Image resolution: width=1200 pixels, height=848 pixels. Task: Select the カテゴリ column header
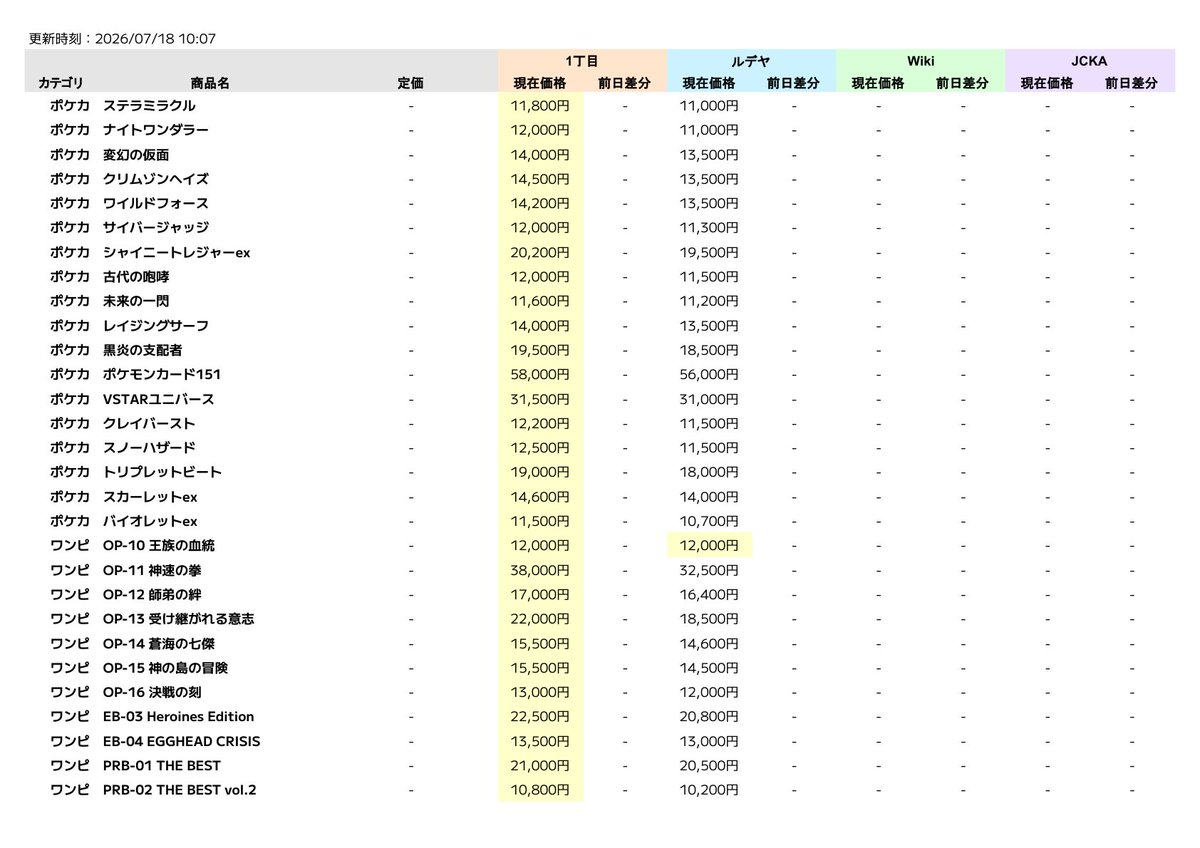61,84
